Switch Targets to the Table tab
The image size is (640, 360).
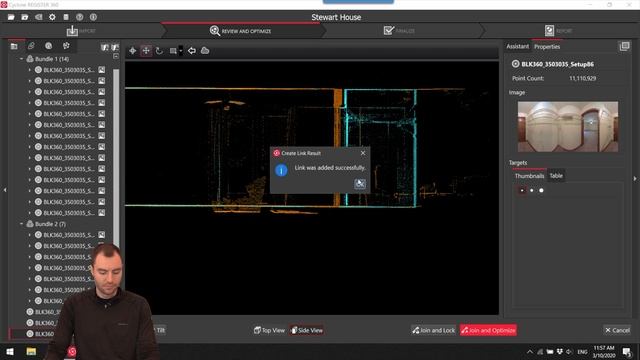coord(556,176)
